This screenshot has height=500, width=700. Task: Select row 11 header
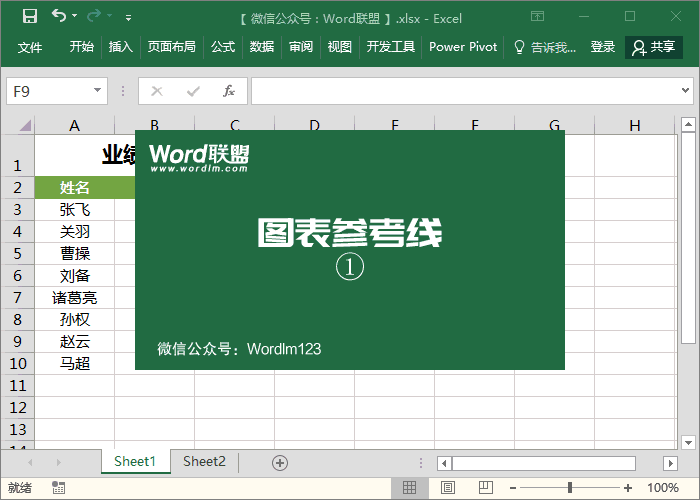[17, 385]
